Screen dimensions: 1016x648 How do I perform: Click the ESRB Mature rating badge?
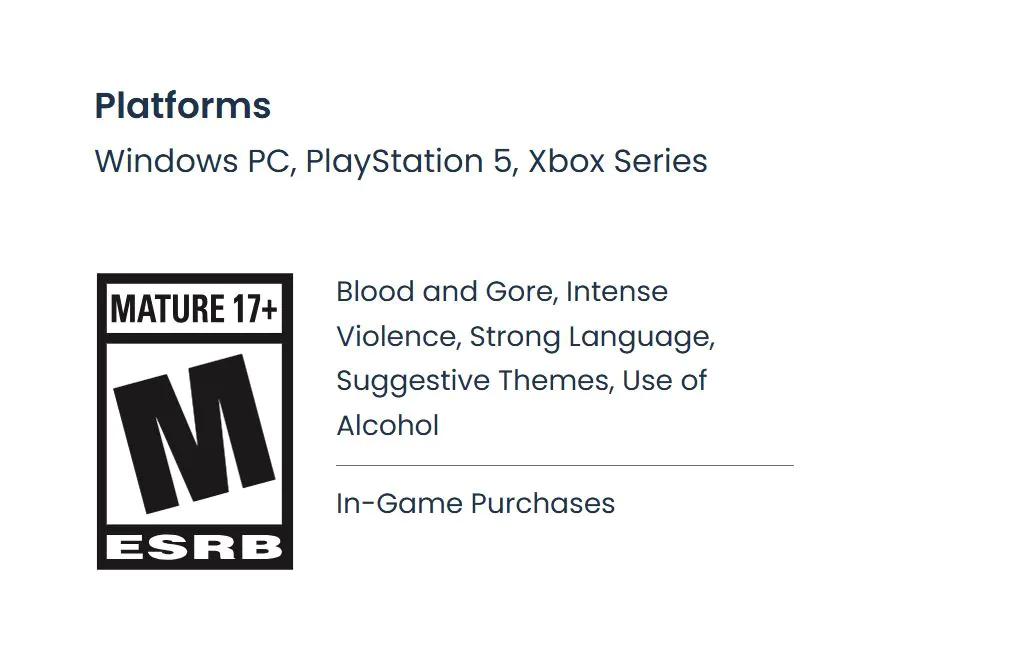[x=194, y=421]
